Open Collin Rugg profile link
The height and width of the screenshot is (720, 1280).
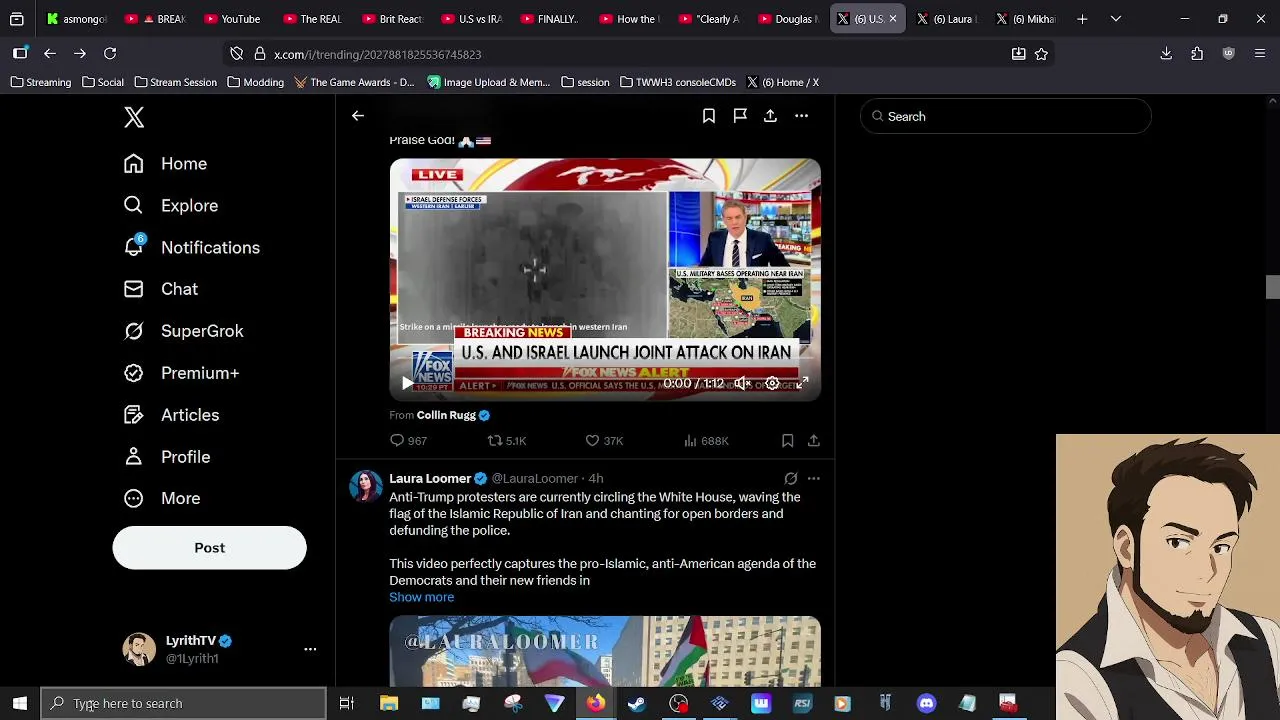tap(446, 415)
